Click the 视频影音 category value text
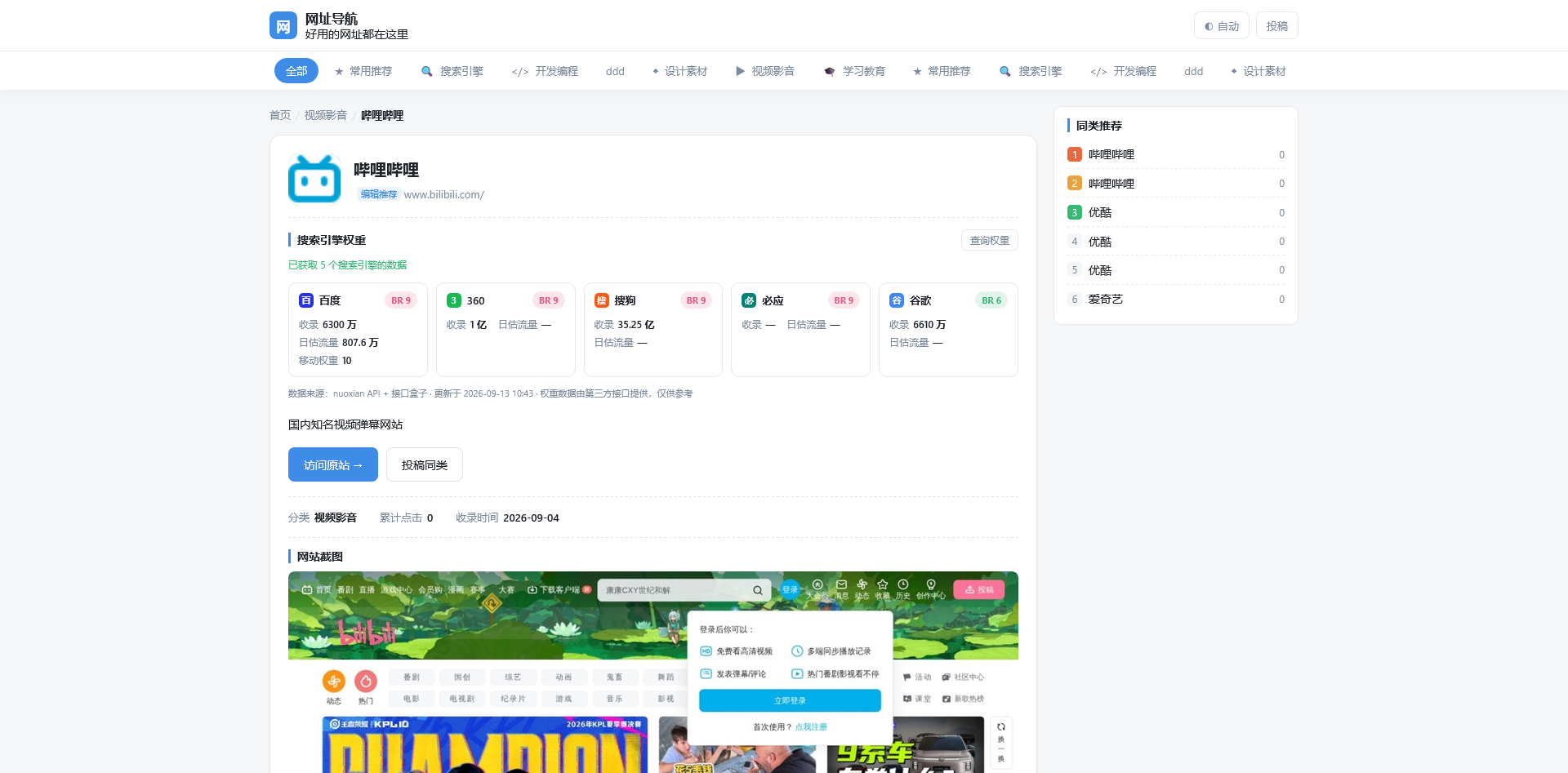The height and width of the screenshot is (773, 1568). point(336,518)
